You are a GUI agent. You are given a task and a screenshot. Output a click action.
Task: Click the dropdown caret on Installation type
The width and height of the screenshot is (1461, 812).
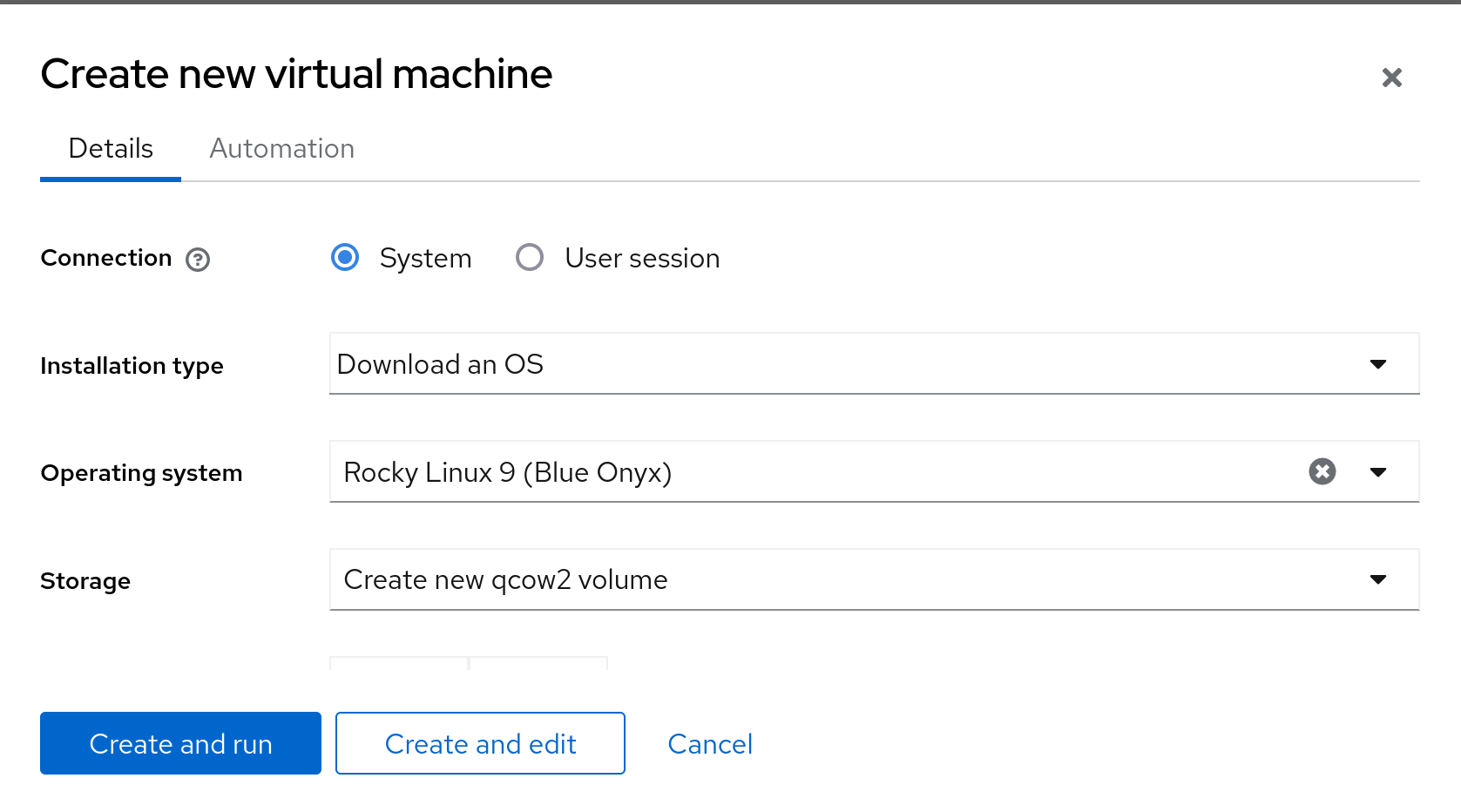click(1378, 364)
